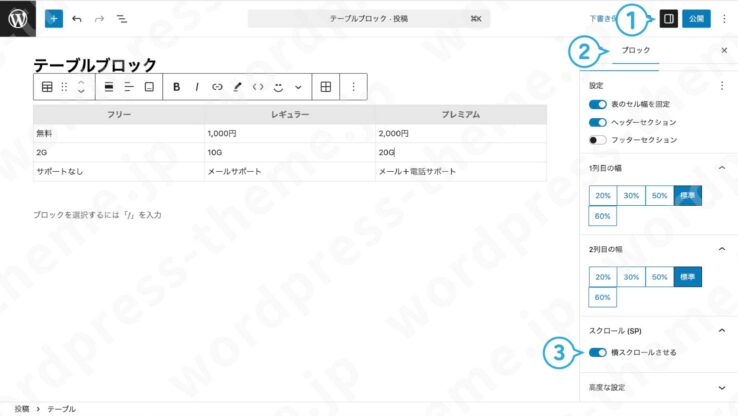
Task: Open the top-right options ellipsis menu
Action: coord(724,19)
